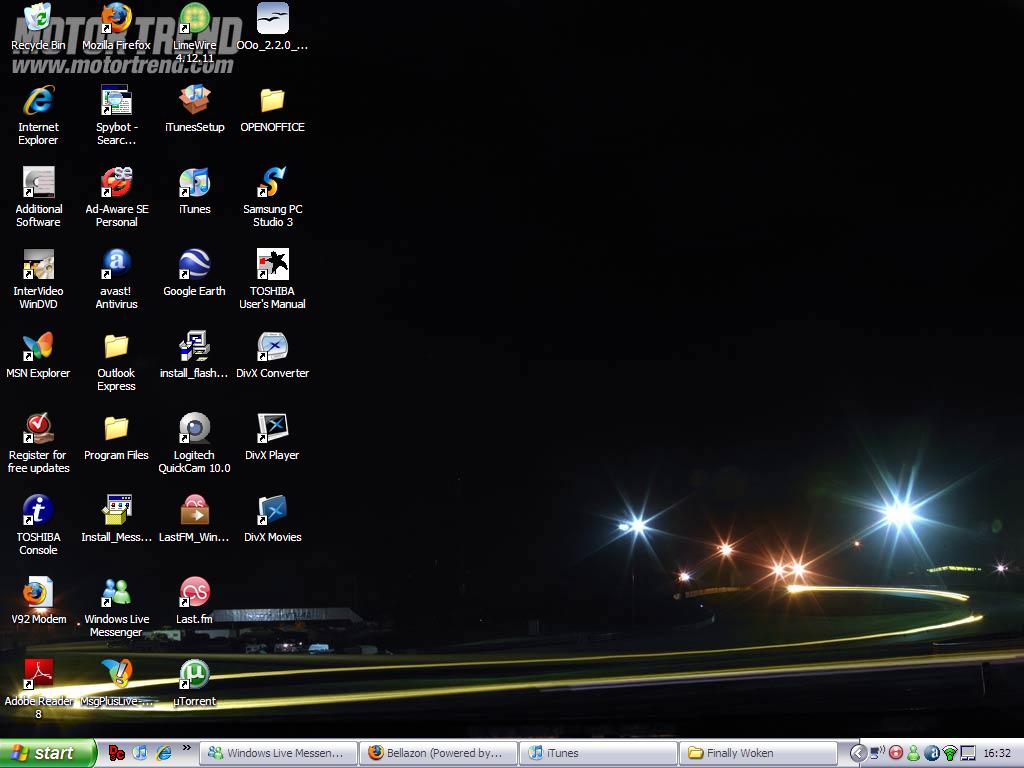Activate the Finally Woken folder taskbar button
Viewport: 1024px width, 768px height.
pos(759,753)
